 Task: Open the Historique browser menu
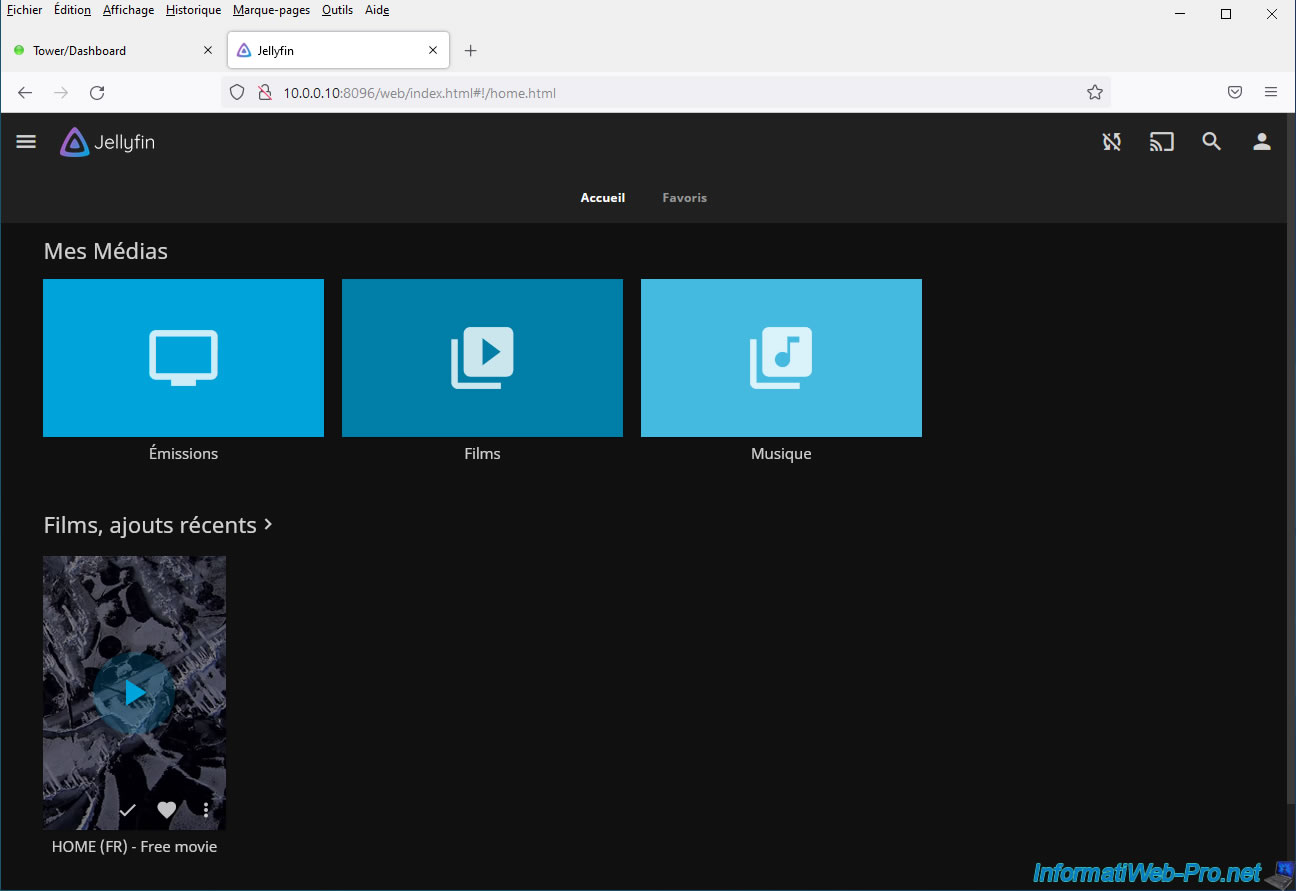coord(193,10)
